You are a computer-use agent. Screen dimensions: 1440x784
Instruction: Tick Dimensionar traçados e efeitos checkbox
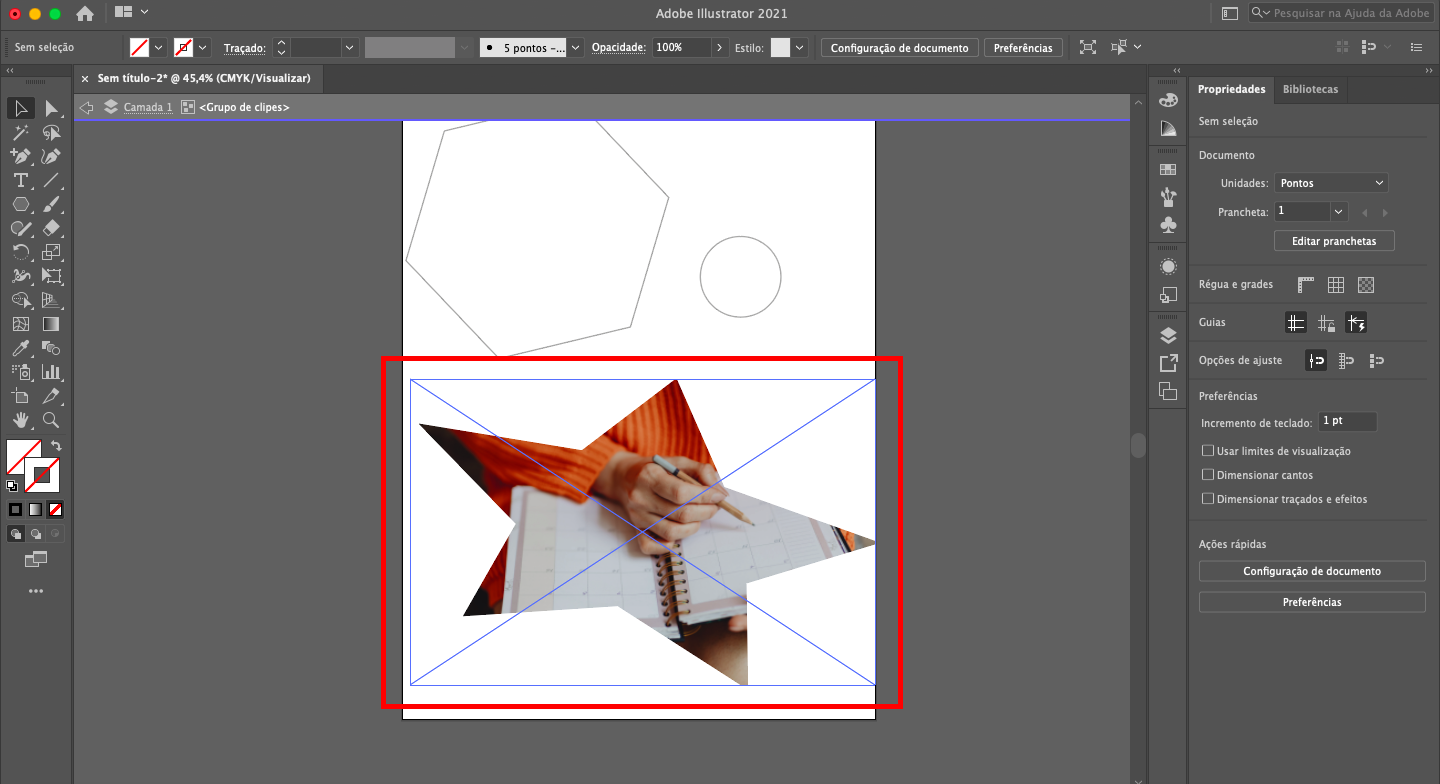(1208, 499)
